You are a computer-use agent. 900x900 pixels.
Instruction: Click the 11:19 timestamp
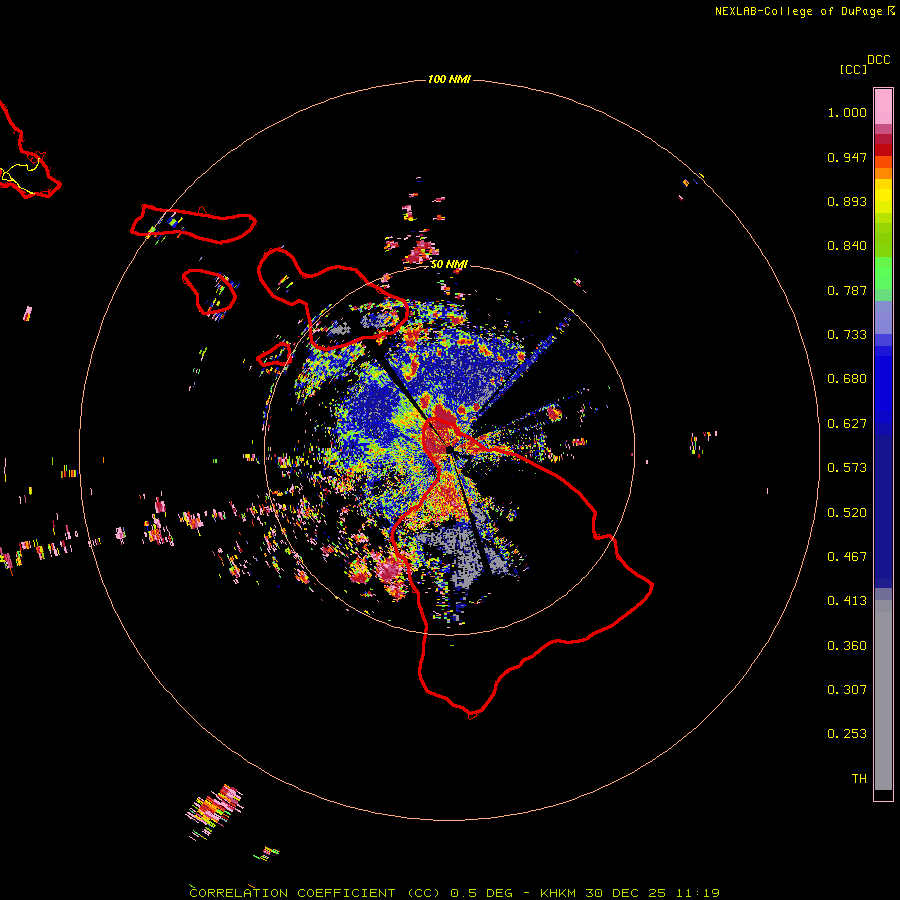[x=697, y=893]
